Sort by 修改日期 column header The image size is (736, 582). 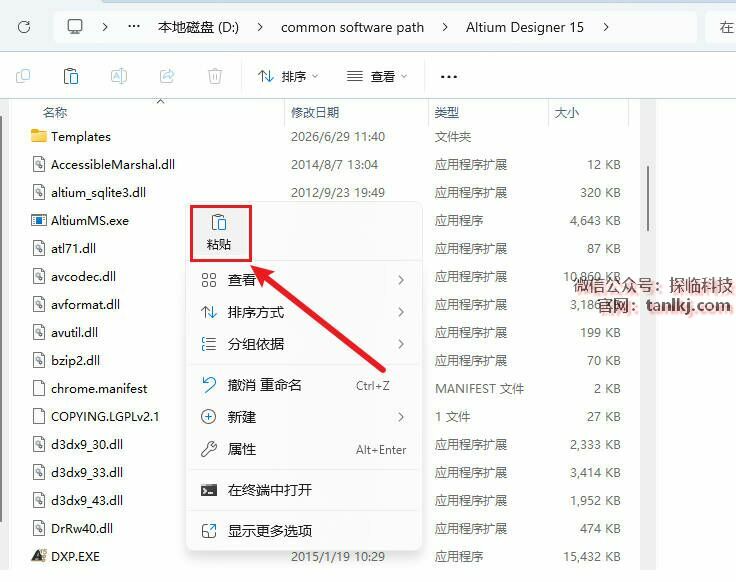pyautogui.click(x=315, y=113)
